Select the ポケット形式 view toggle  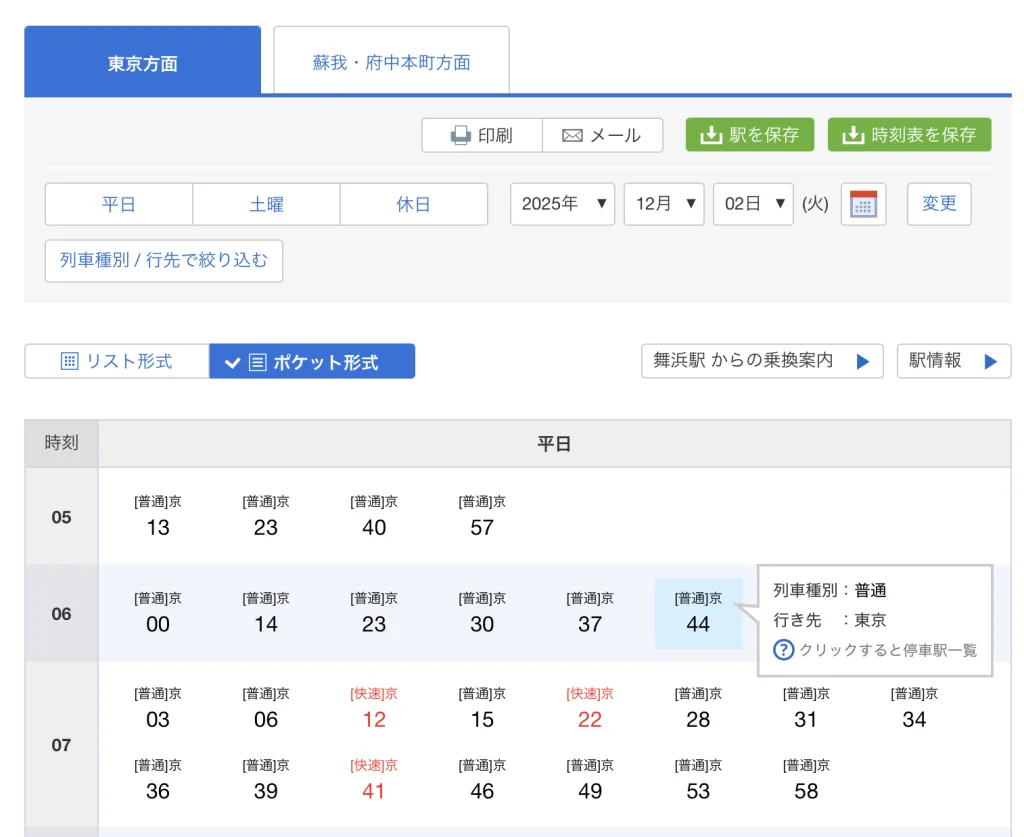tap(312, 361)
